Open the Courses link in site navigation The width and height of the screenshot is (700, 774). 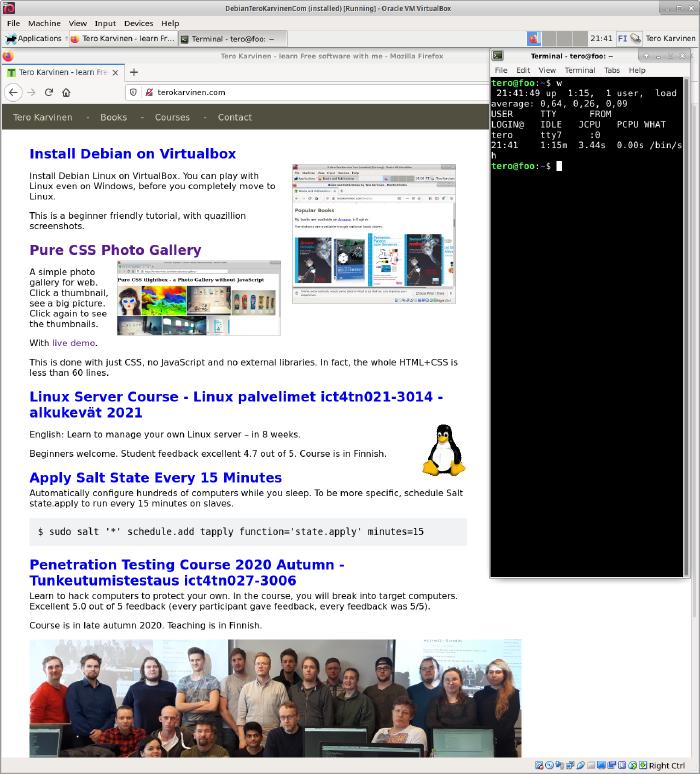pyautogui.click(x=172, y=117)
